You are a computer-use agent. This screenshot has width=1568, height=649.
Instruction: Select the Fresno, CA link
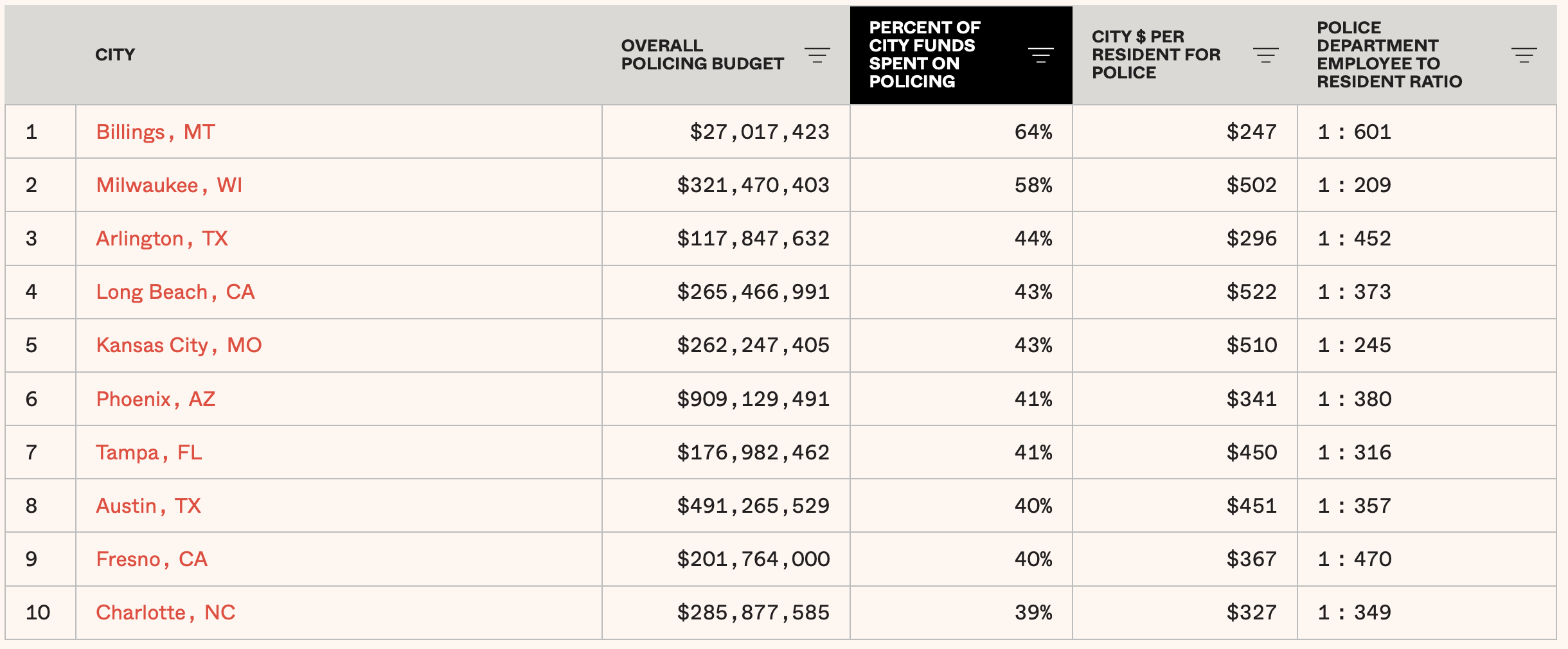152,559
